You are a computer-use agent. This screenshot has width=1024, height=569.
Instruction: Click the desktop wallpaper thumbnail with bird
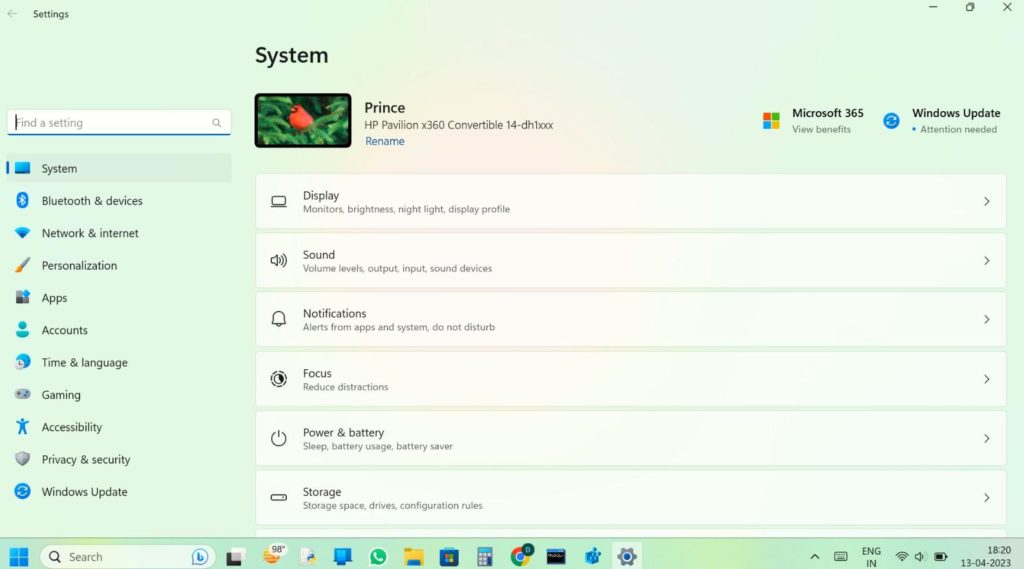pos(303,121)
